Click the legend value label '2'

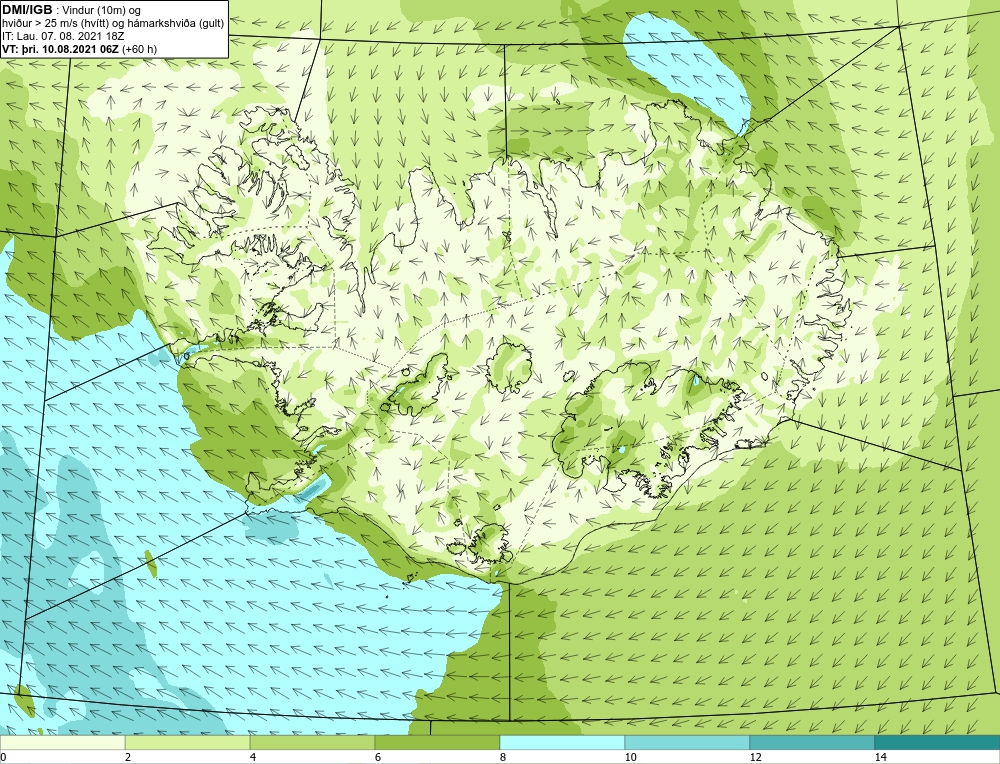pos(128,757)
